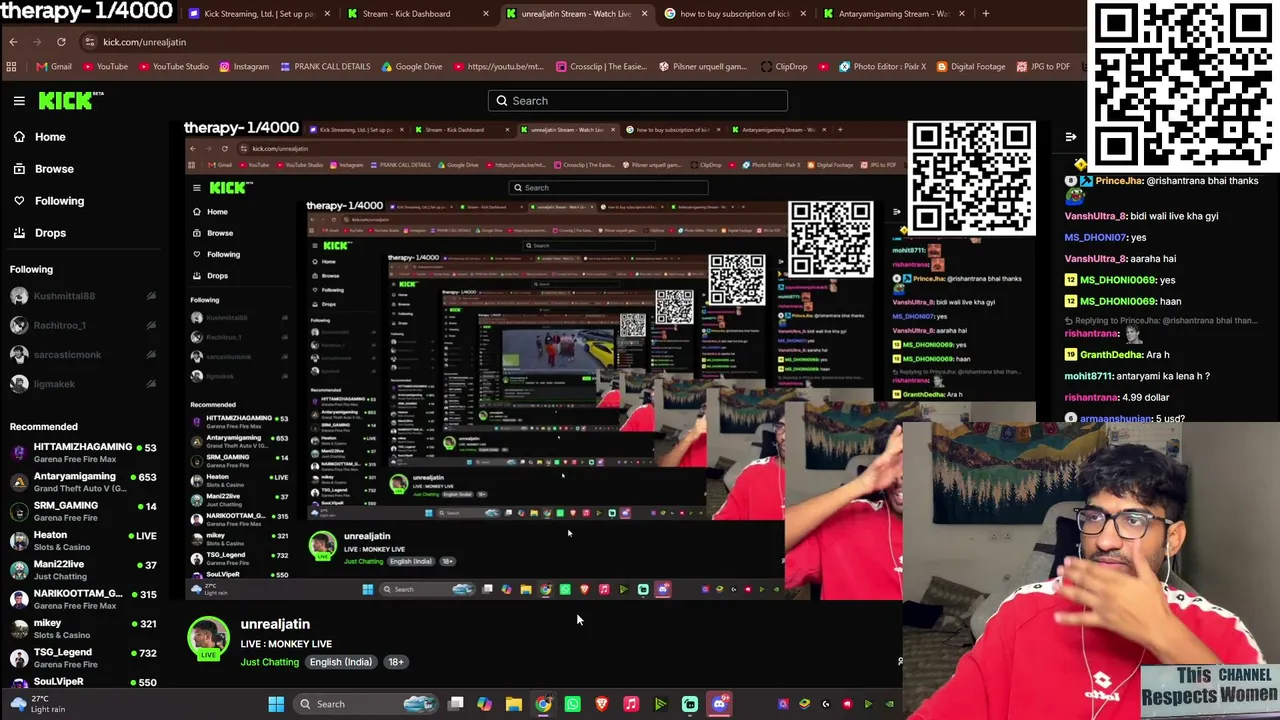Open the YouTube bookmark

105,67
